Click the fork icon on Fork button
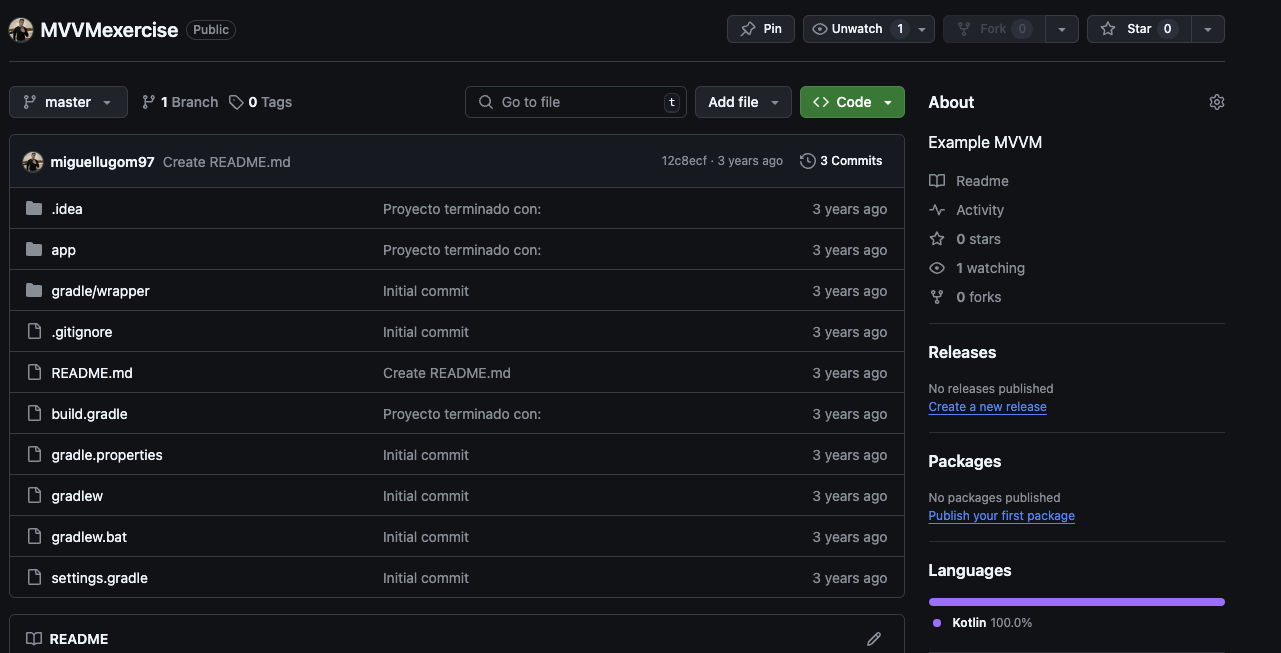 coord(965,29)
